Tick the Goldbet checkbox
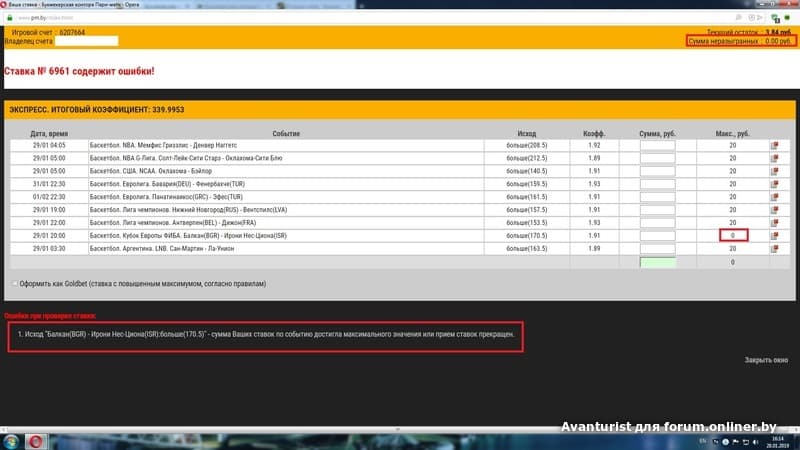Screen dimensions: 800x450 pyautogui.click(x=14, y=284)
